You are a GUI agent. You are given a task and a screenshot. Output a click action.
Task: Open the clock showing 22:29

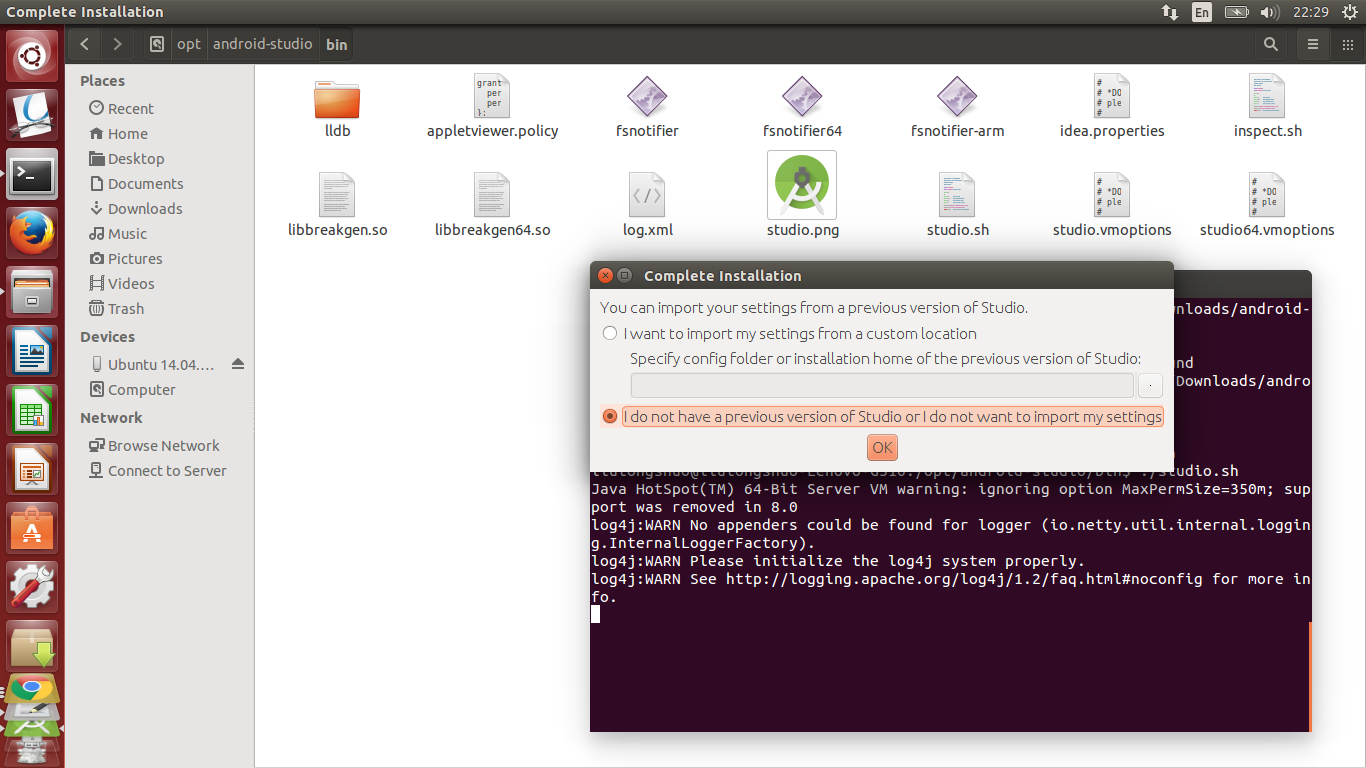(1310, 12)
